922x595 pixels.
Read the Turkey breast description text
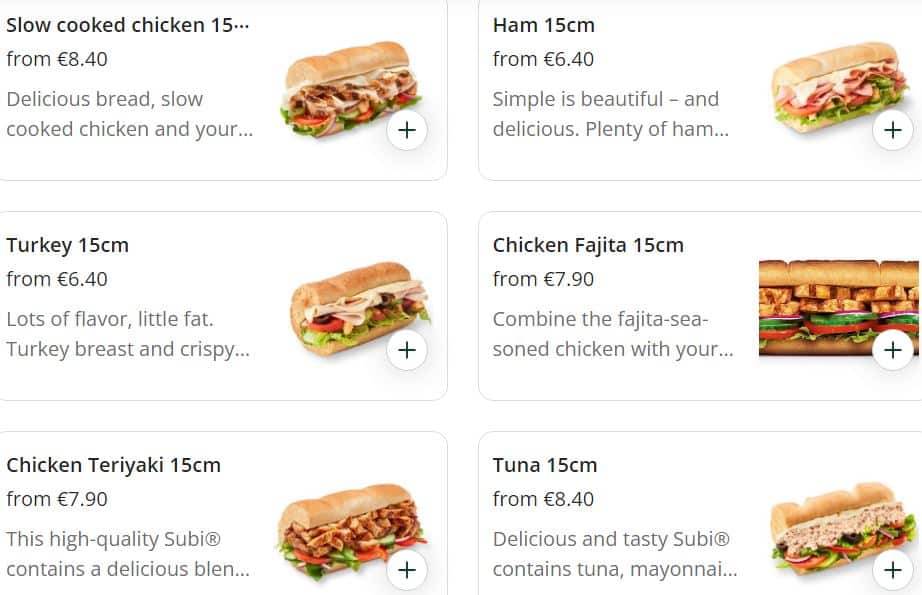(127, 334)
